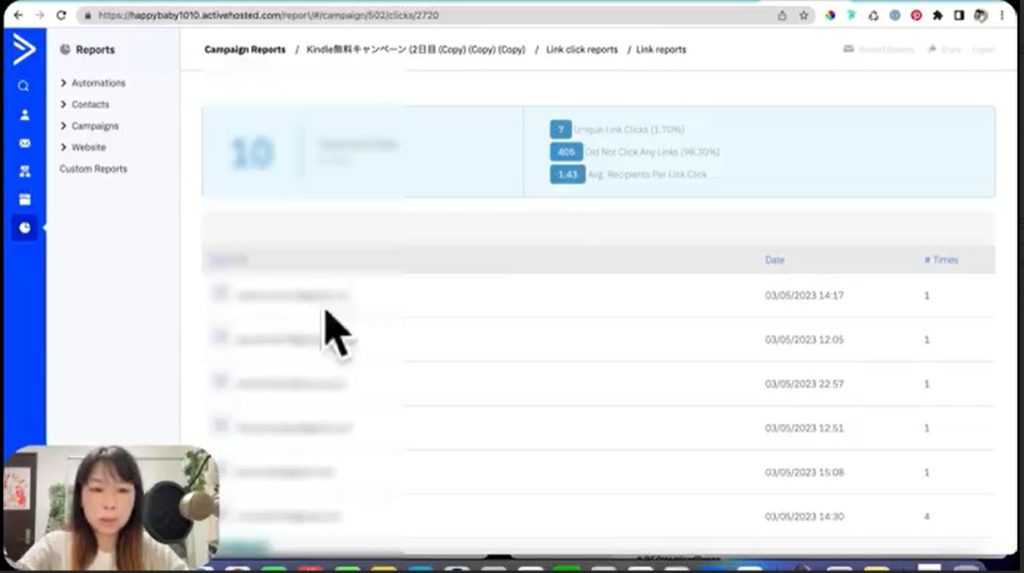Viewport: 1024px width, 573px height.
Task: Open Automations via the sidebar flowchart icon
Action: coord(24,171)
